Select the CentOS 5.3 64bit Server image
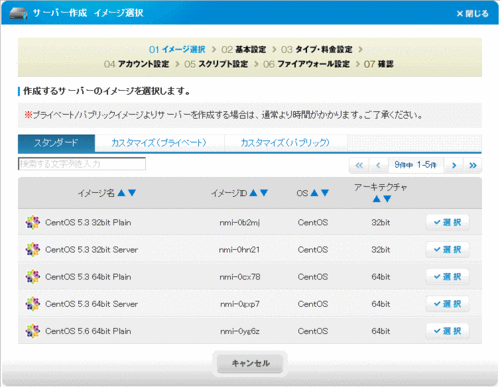Screen dimensions: 500x387 448,304
